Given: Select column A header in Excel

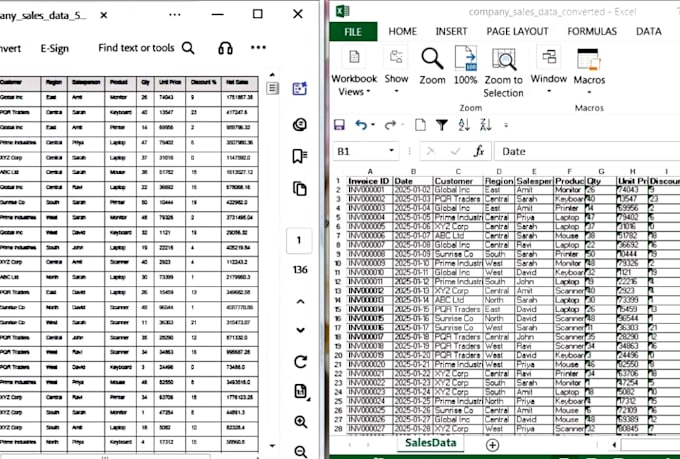Looking at the screenshot, I should tap(369, 171).
